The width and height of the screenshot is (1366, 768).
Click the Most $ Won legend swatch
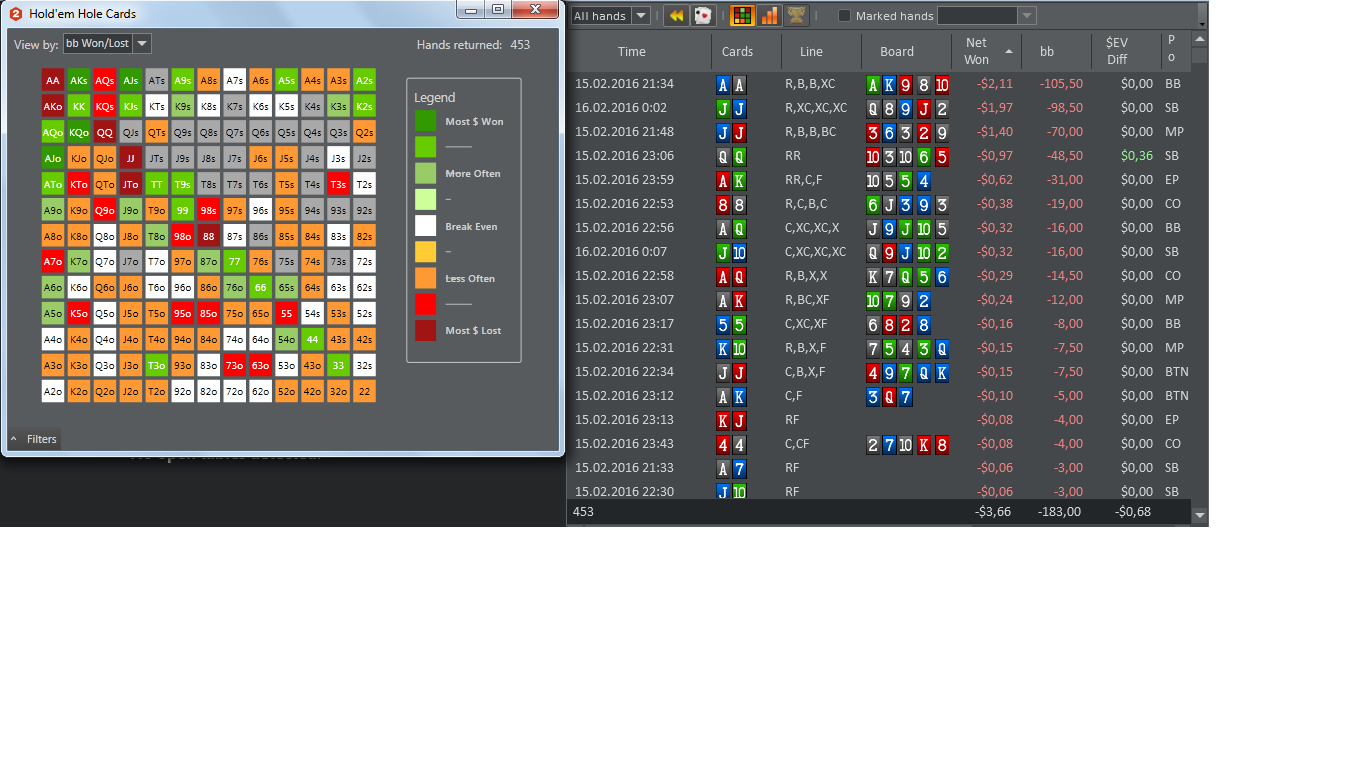426,121
